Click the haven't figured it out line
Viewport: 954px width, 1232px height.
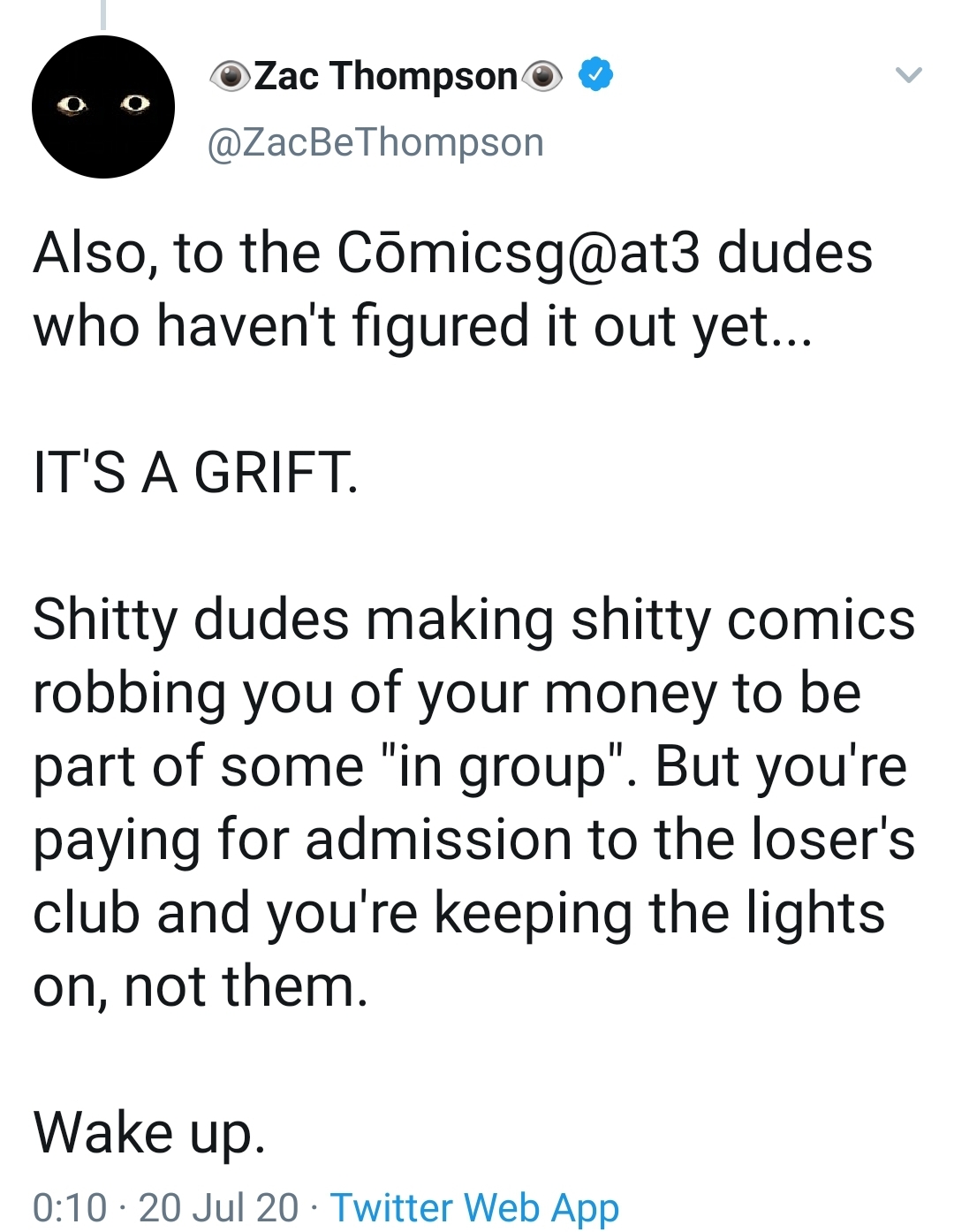(422, 326)
